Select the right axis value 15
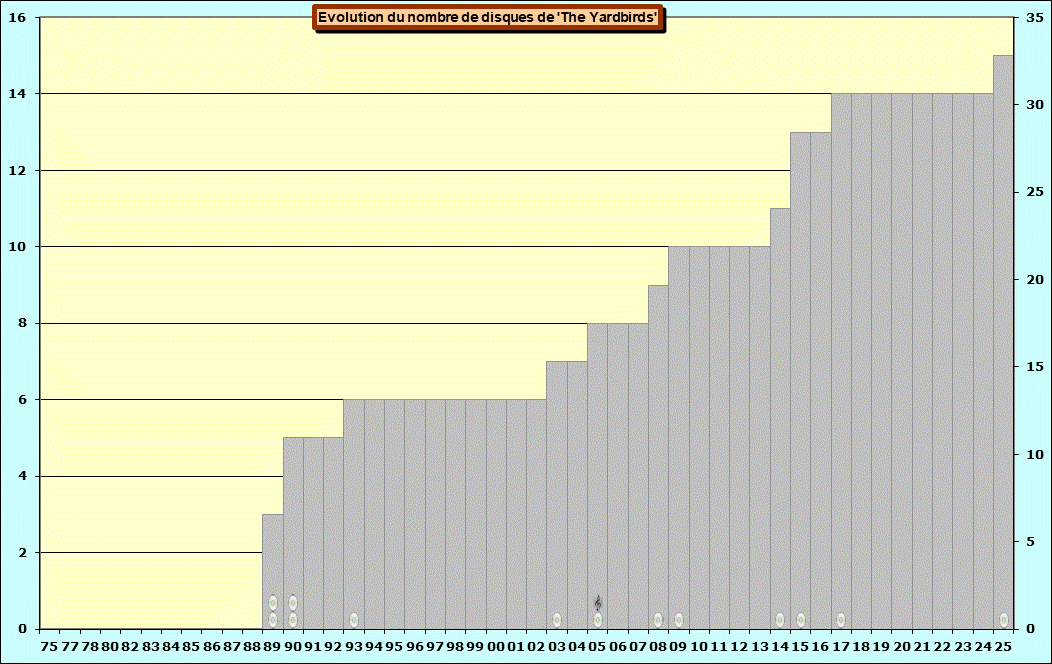Viewport: 1052px width, 664px height. click(1035, 367)
